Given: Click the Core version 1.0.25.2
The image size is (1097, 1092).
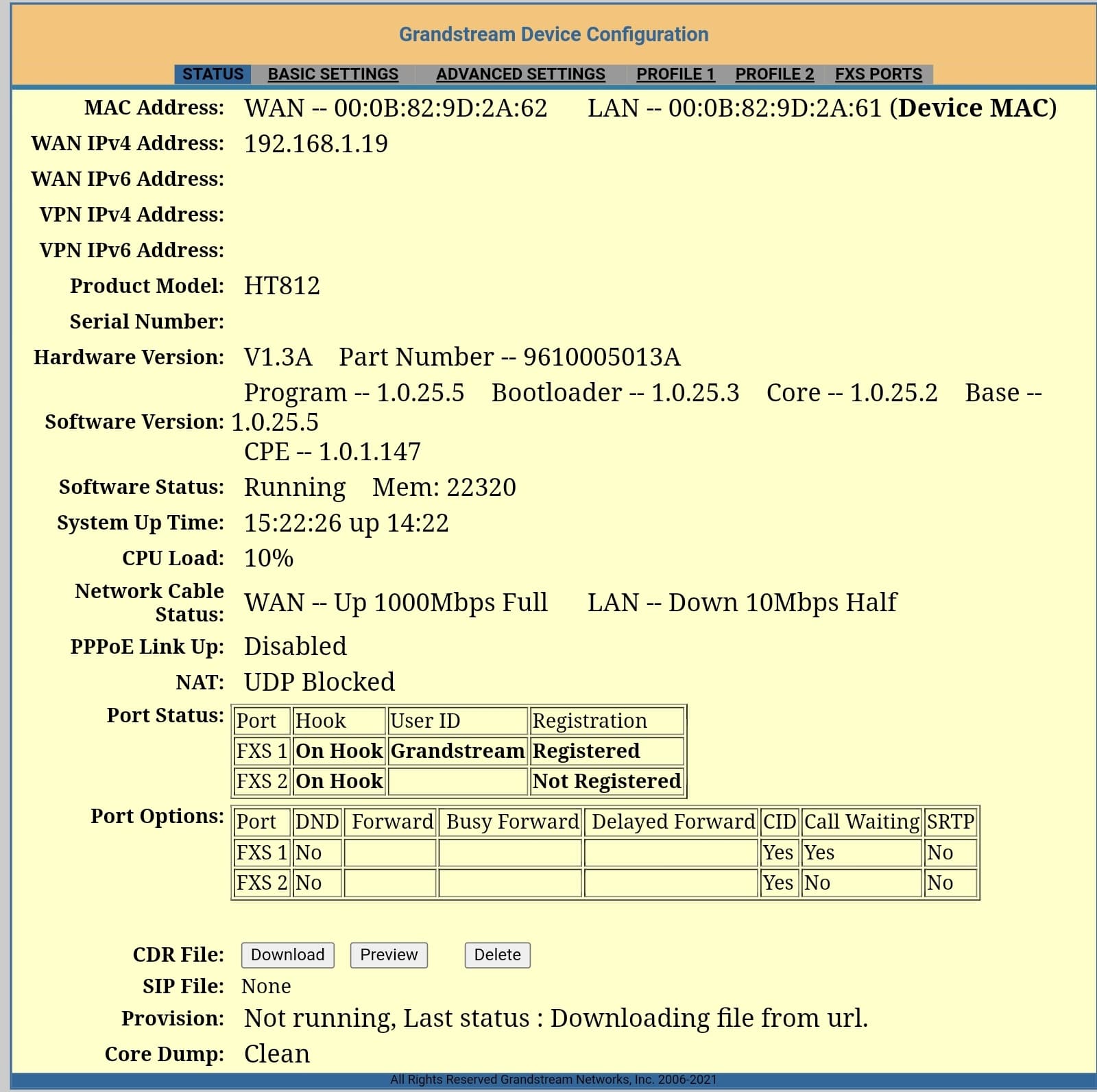Looking at the screenshot, I should [x=893, y=393].
